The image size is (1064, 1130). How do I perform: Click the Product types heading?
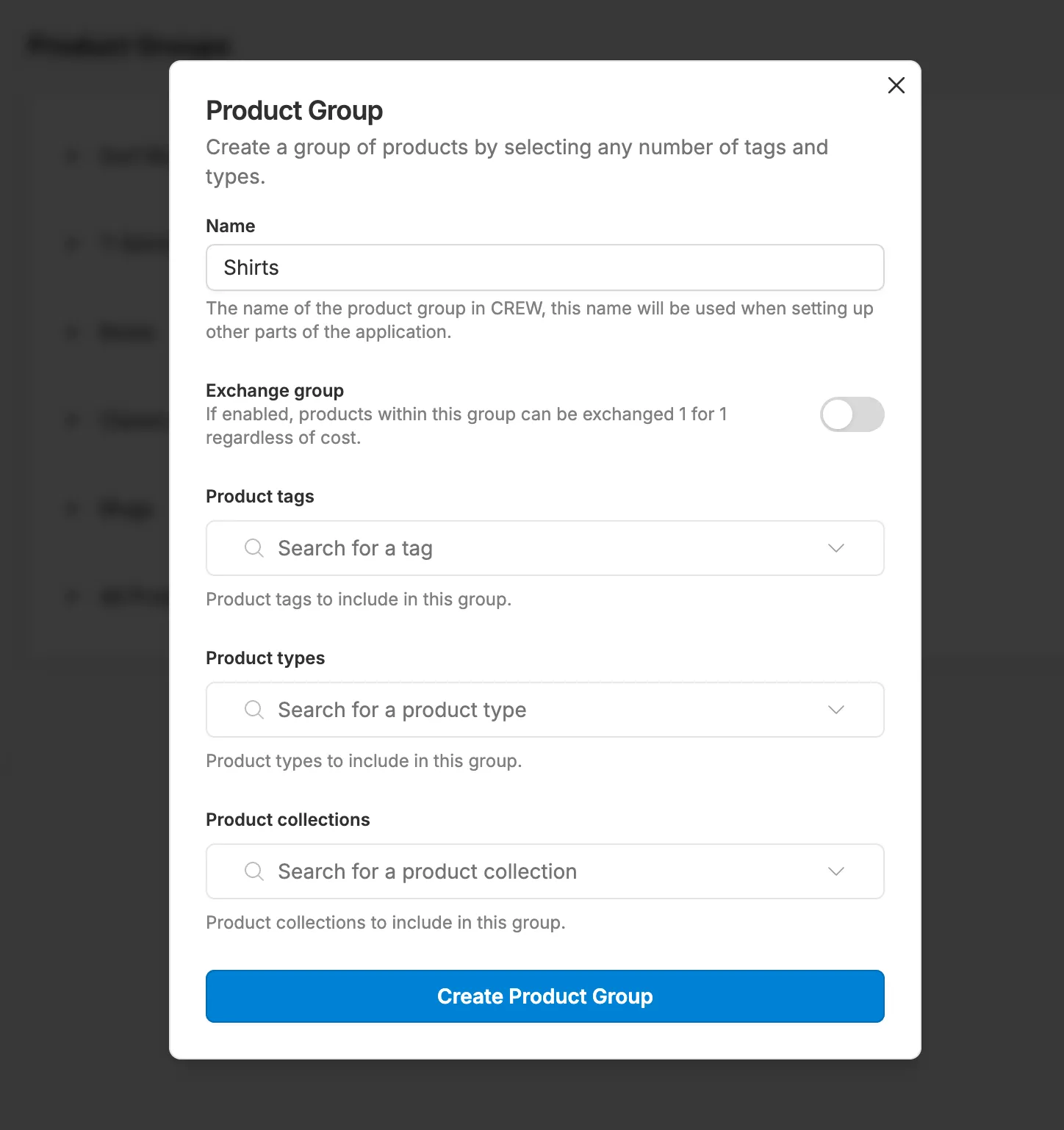pos(265,658)
